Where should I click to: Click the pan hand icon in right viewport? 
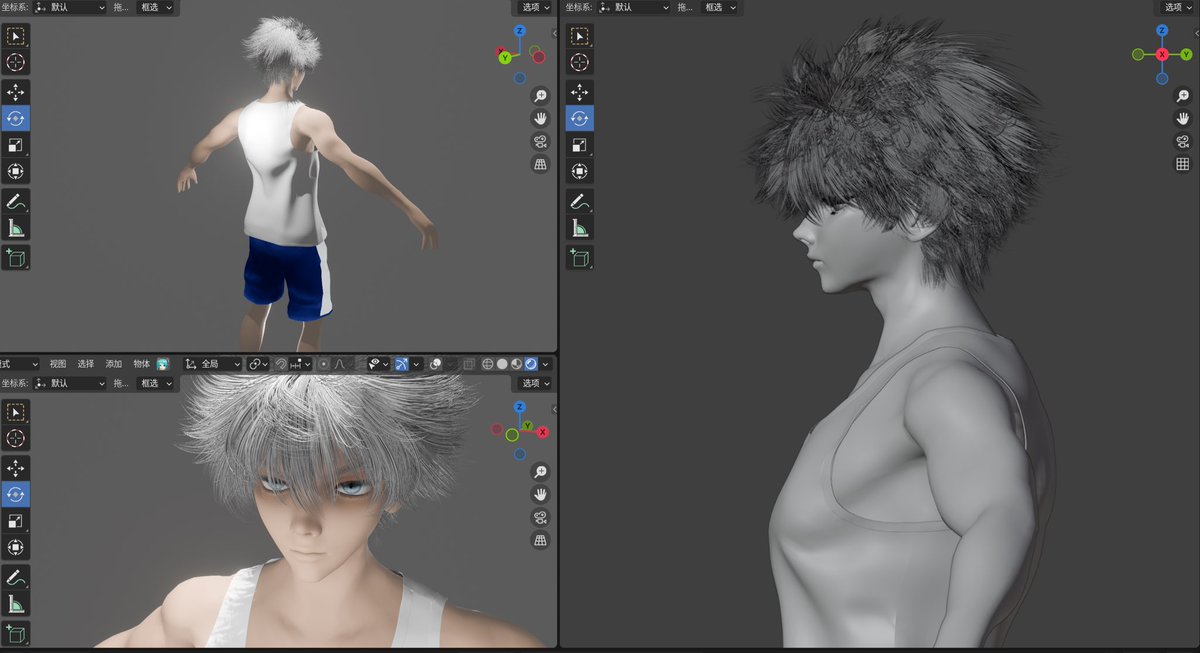click(1182, 118)
